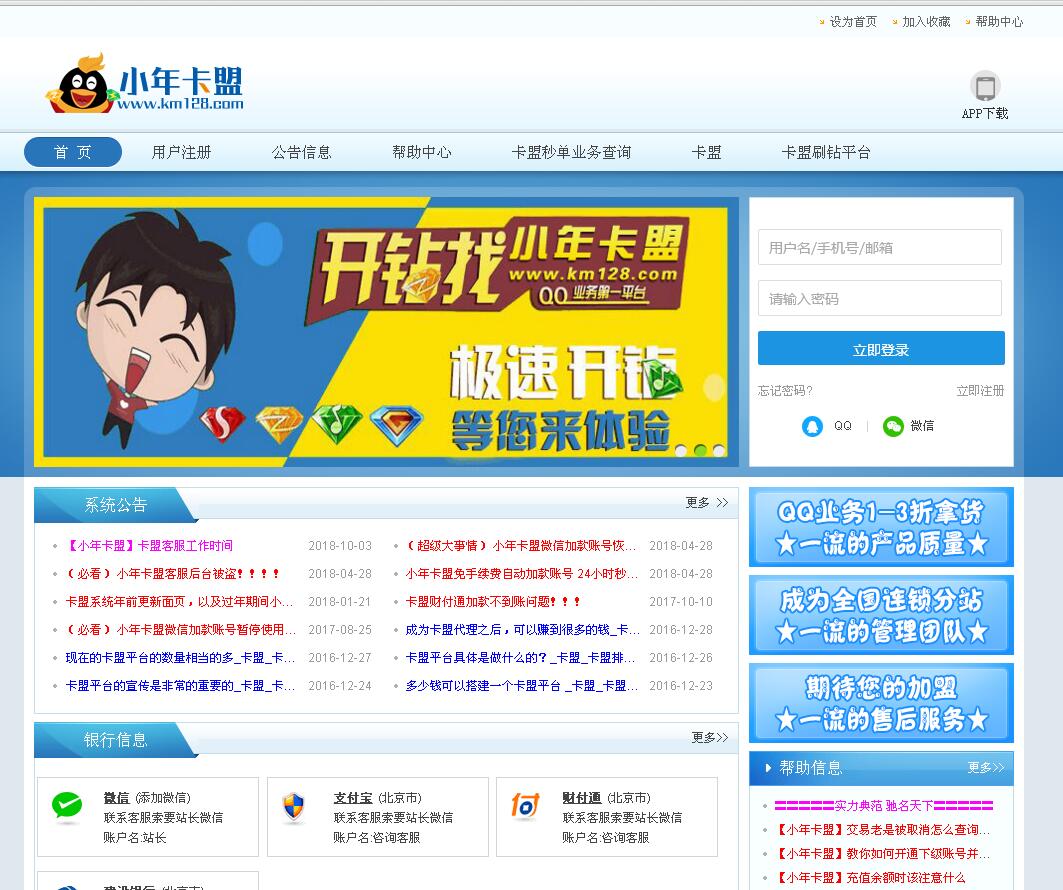Click the 微信 (添加微信) bank title
Screen dimensions: 1063x890
147,798
